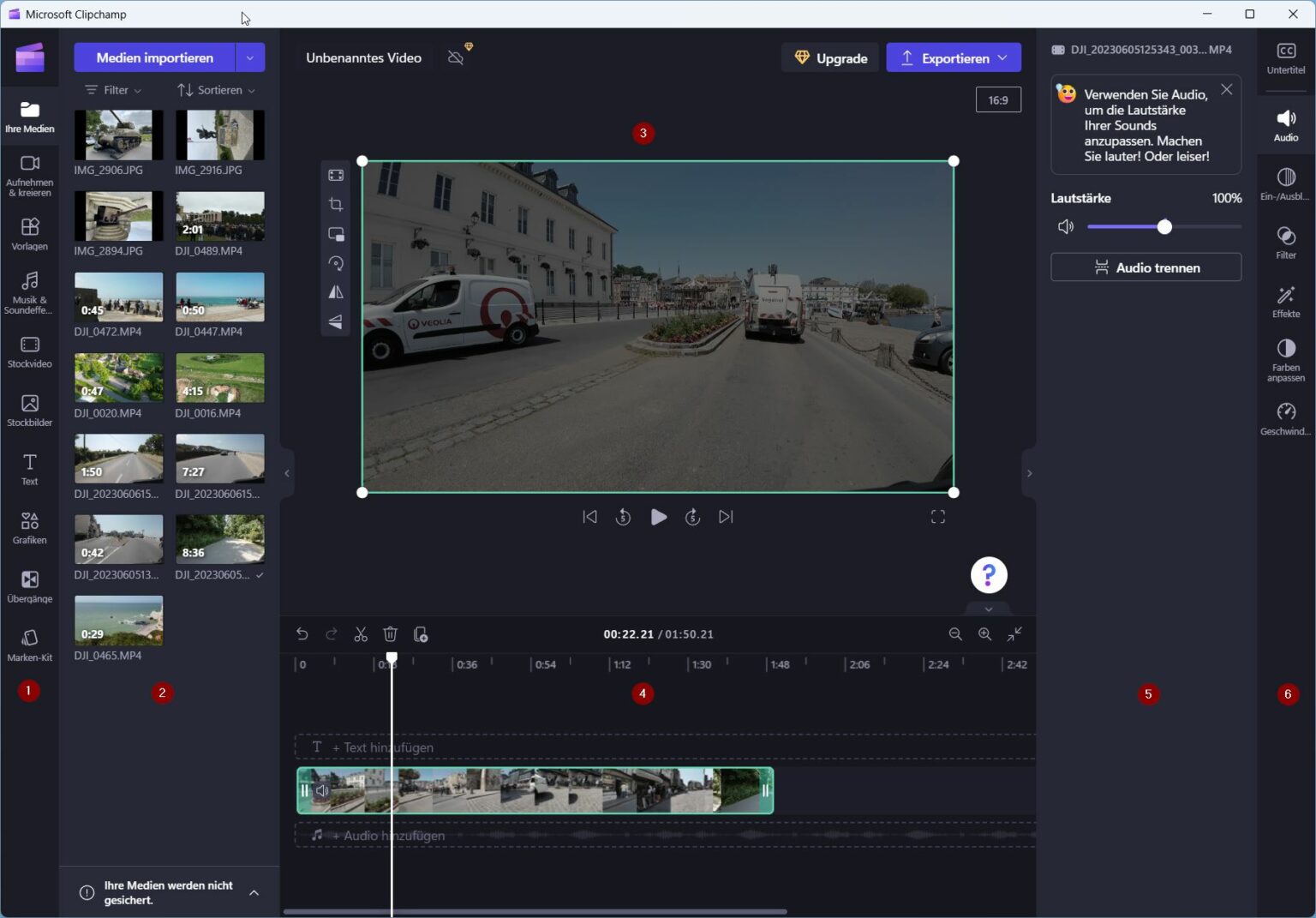
Task: Open the Untertitel panel on the right
Action: [1285, 58]
